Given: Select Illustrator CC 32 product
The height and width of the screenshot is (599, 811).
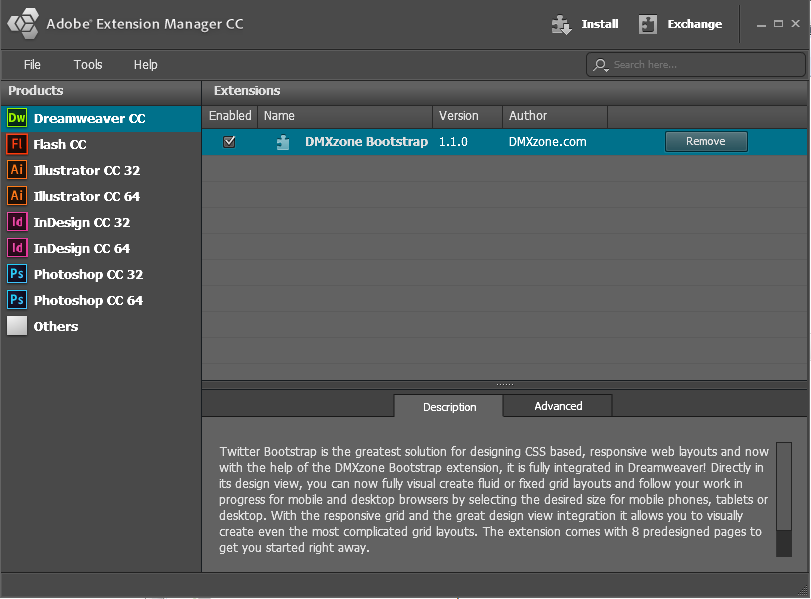Looking at the screenshot, I should pyautogui.click(x=101, y=170).
